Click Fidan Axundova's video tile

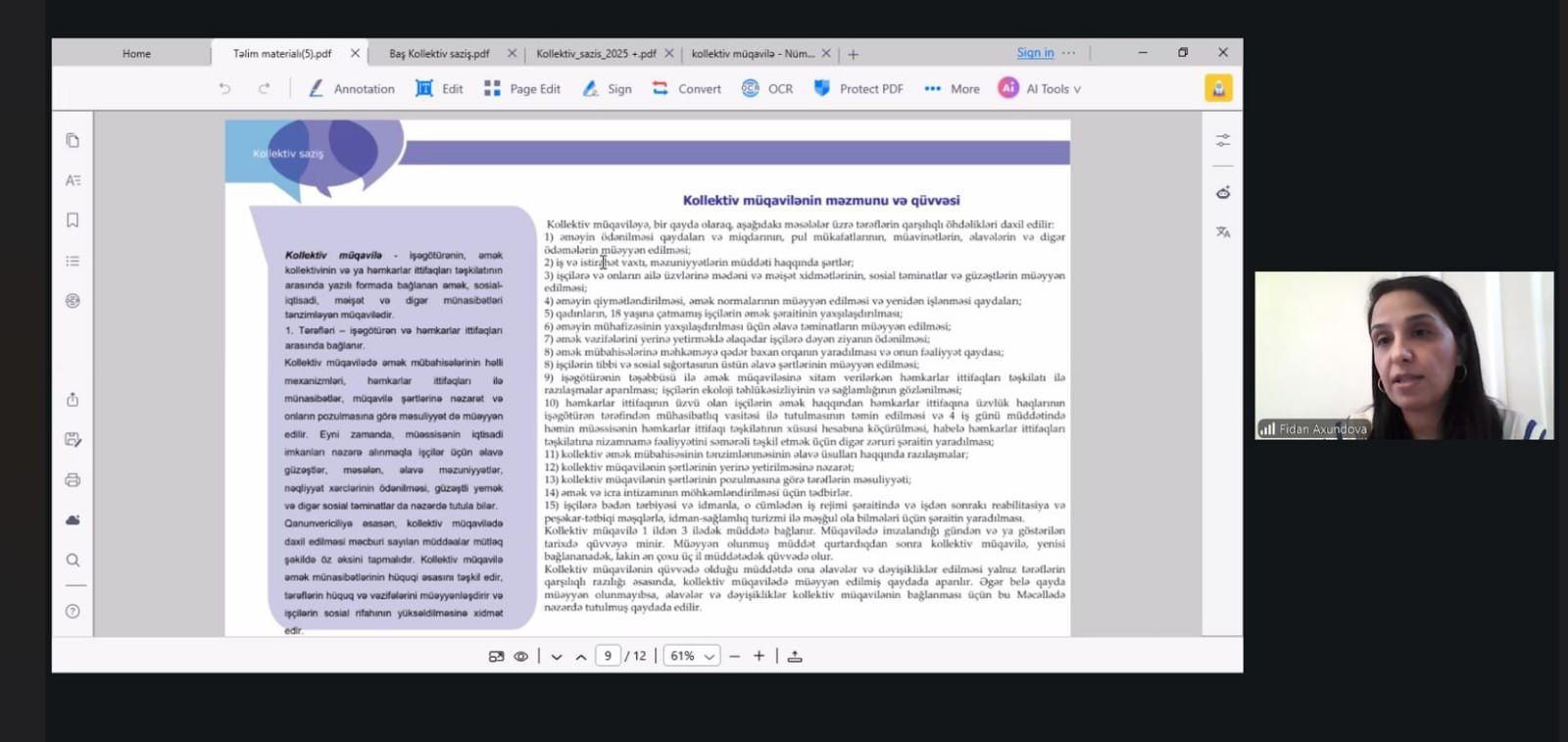[x=1404, y=355]
